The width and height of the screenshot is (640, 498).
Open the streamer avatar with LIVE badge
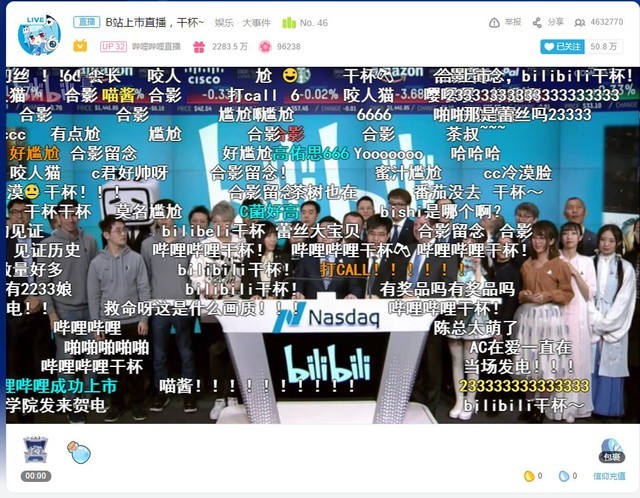(39, 36)
